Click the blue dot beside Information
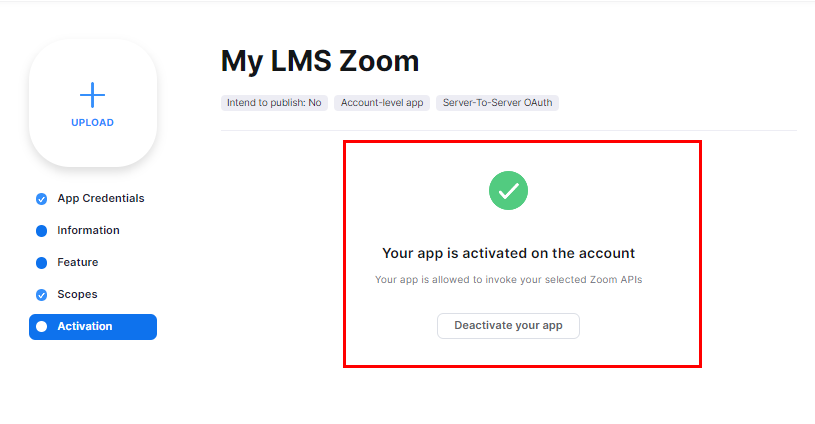 [42, 231]
